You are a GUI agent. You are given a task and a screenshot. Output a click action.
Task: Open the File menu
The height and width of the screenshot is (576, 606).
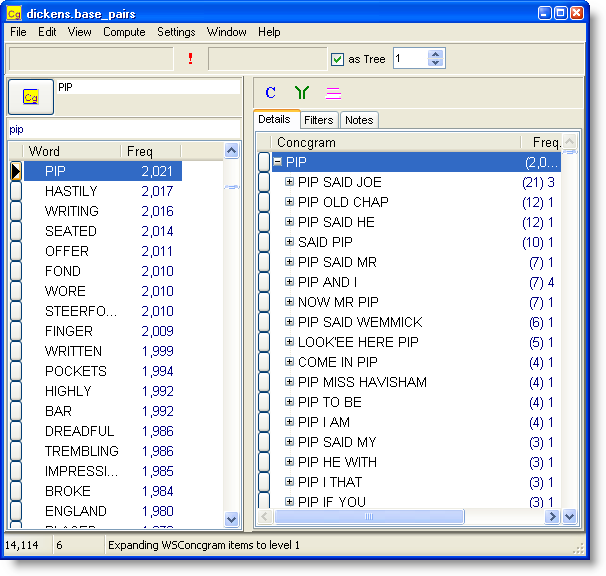pyautogui.click(x=18, y=32)
